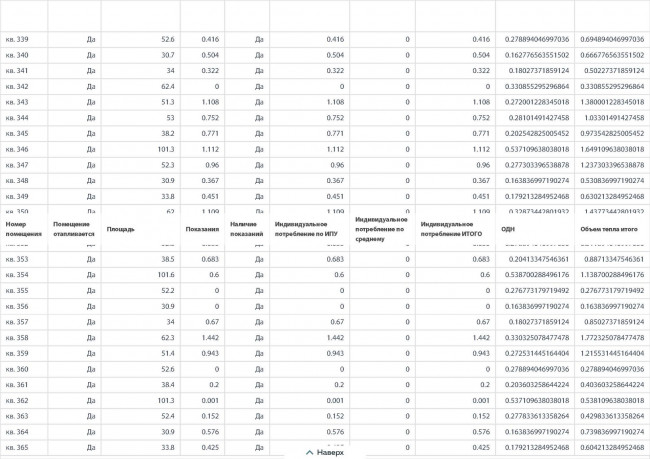Click area value 62.4 in кв. 342 row

pyautogui.click(x=168, y=86)
